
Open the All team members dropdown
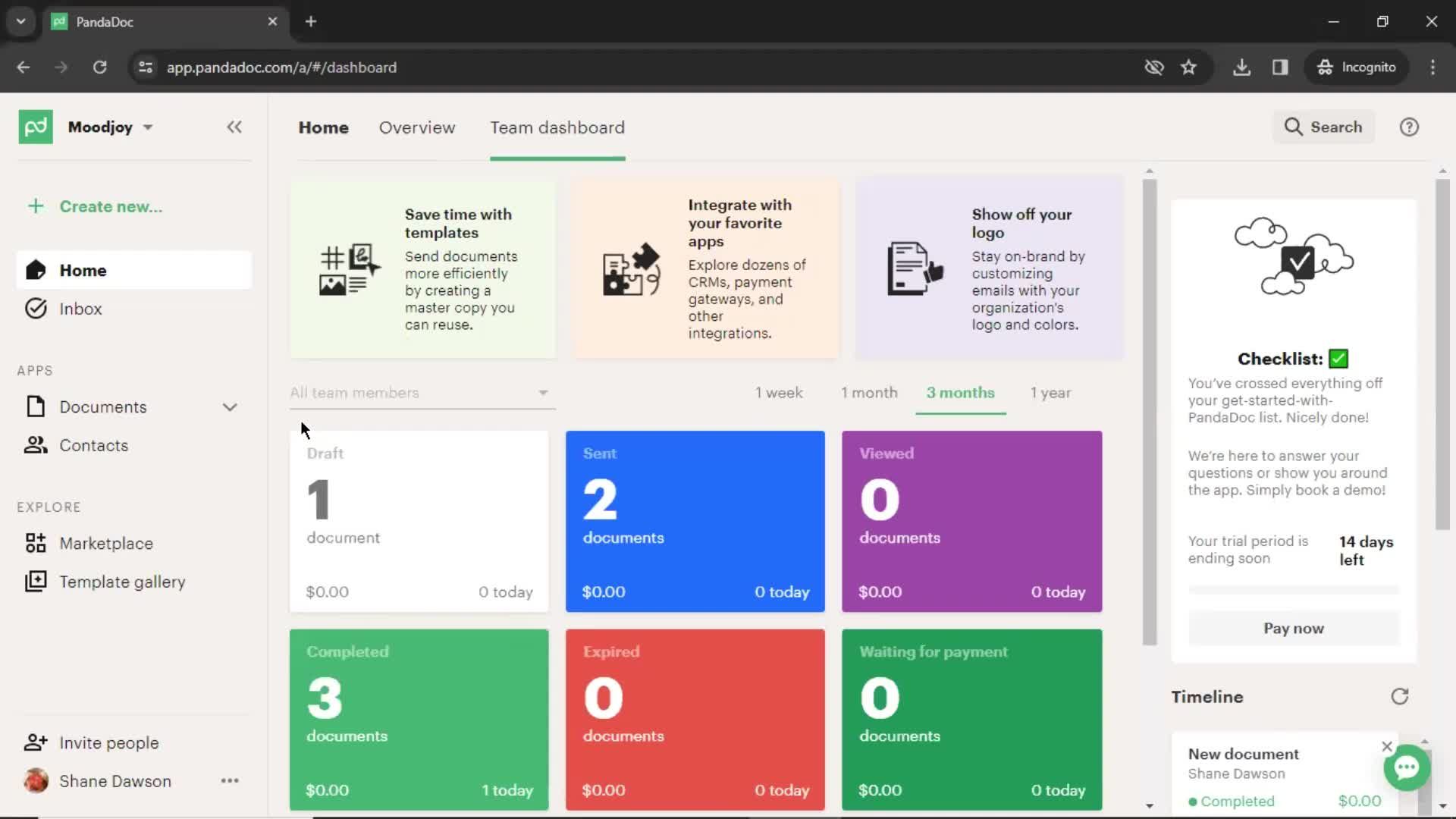(x=422, y=393)
